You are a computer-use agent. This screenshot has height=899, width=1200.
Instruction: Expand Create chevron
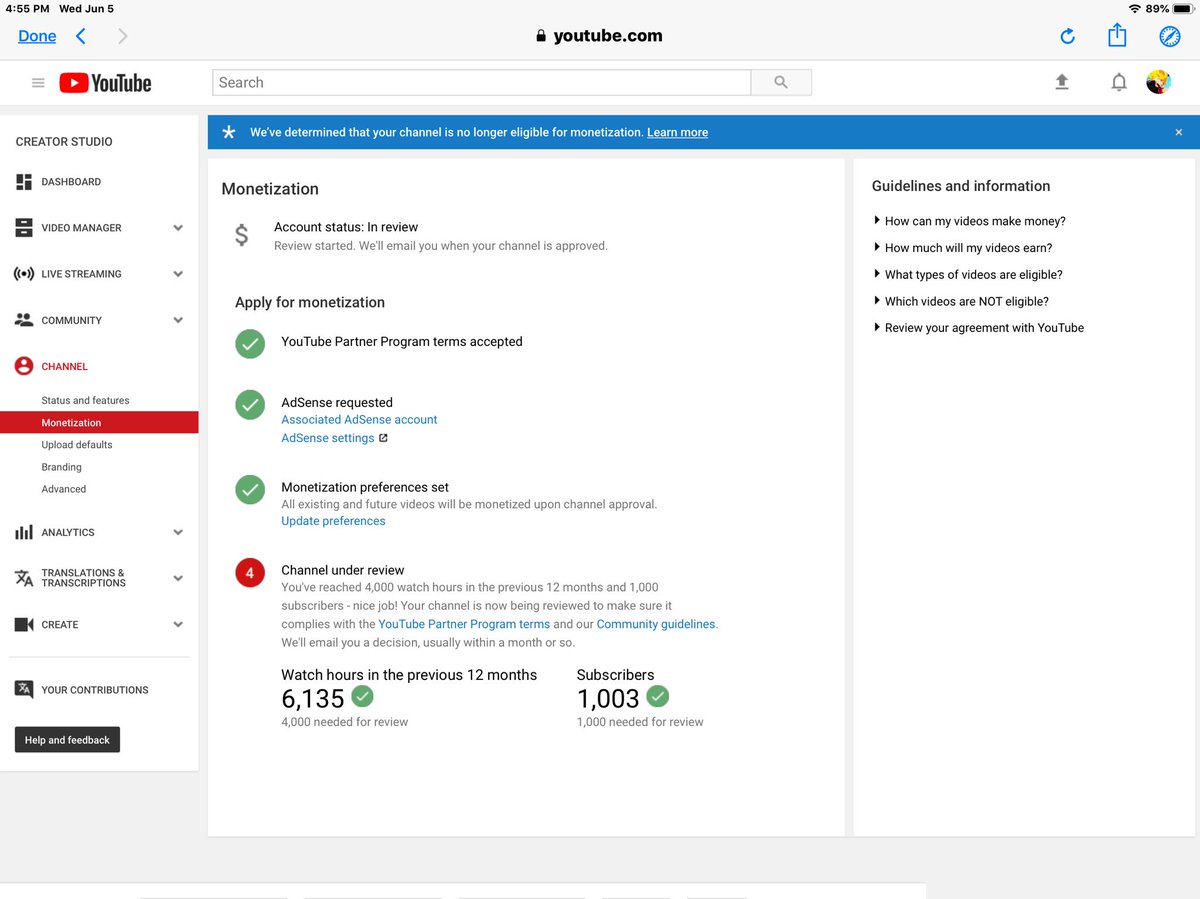click(x=178, y=624)
